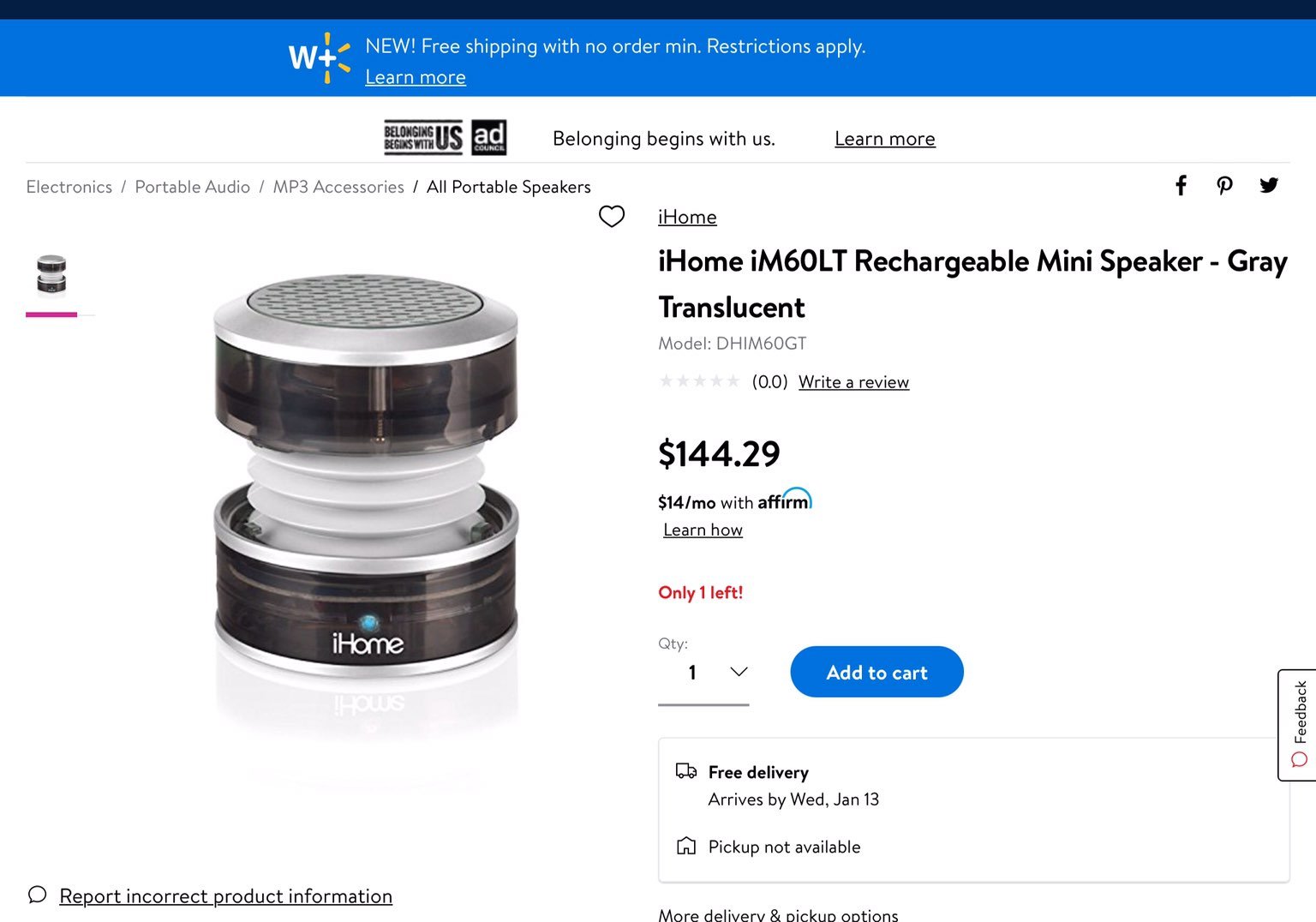The width and height of the screenshot is (1316, 922).
Task: Open Affirm Learn how link
Action: (703, 530)
